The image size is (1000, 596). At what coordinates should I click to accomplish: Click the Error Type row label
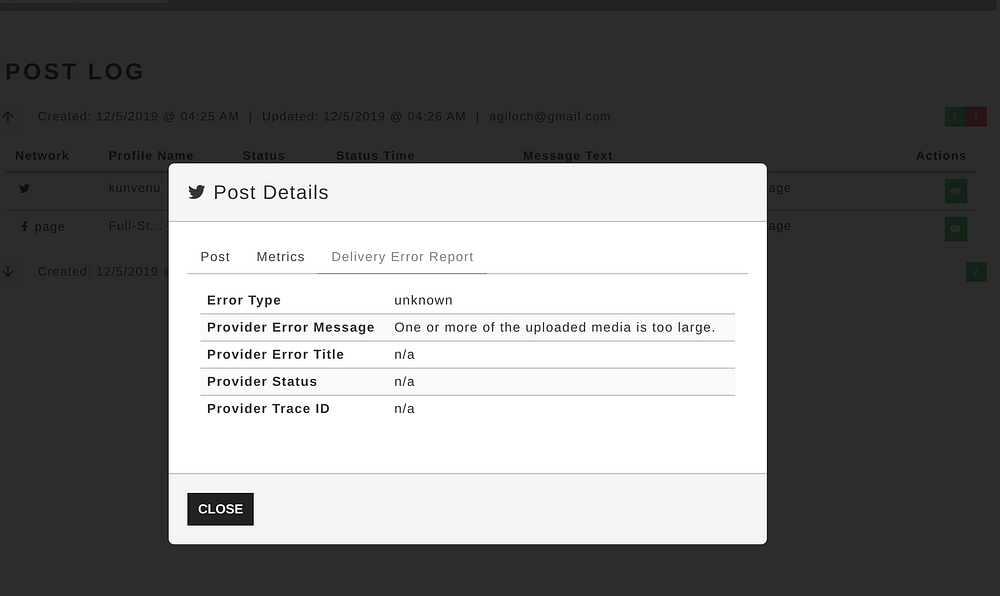(x=244, y=300)
